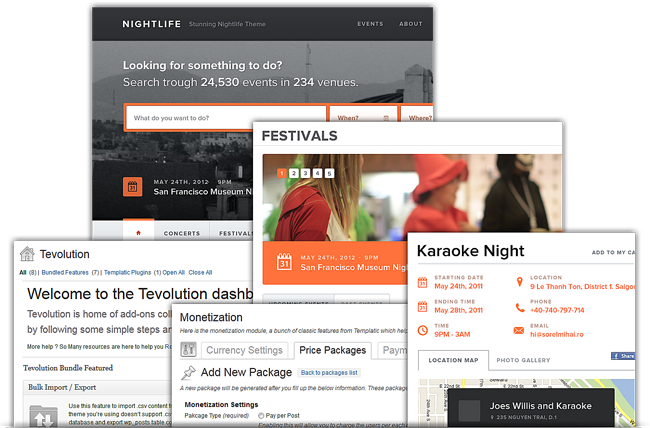Click the Facebook Share button
Viewport: 650px width, 428px height.
pos(623,356)
